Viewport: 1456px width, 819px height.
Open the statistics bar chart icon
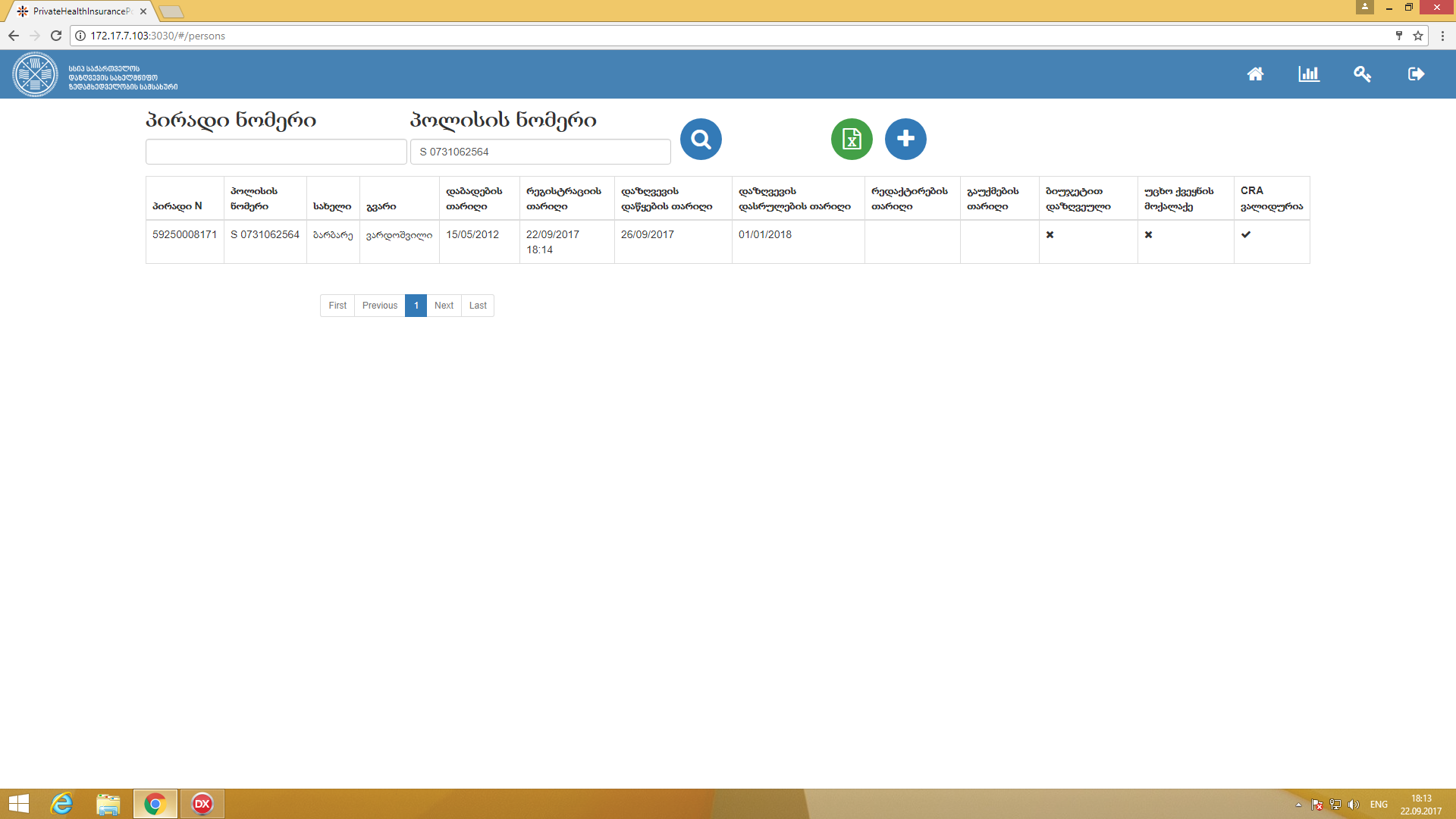click(x=1308, y=74)
